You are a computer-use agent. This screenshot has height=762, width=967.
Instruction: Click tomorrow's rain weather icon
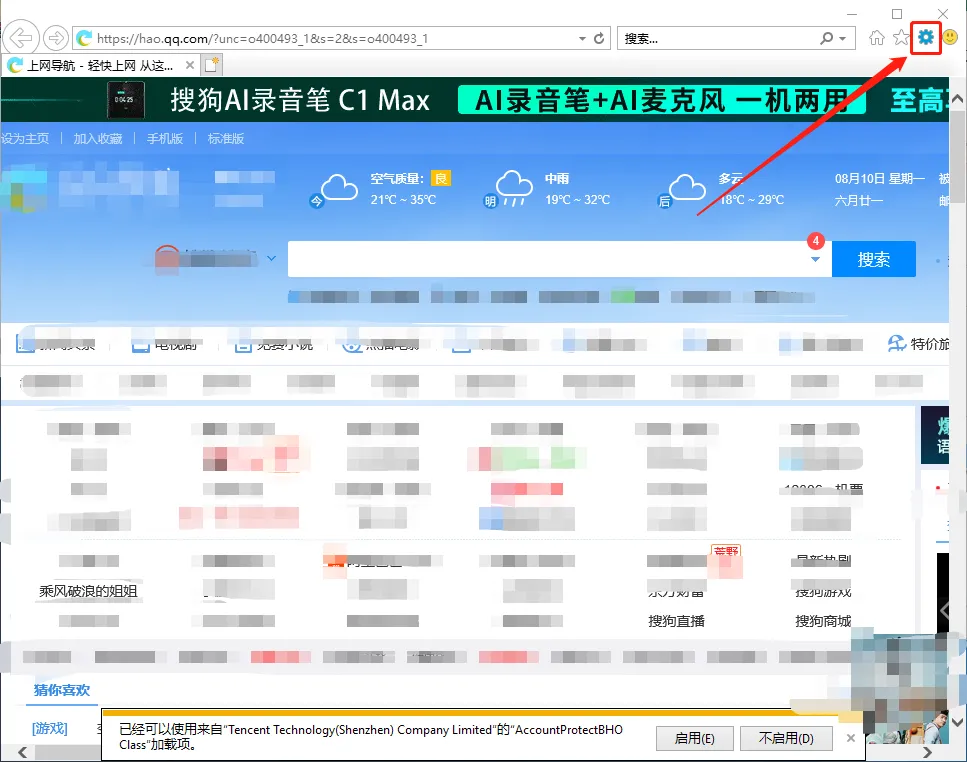[509, 189]
